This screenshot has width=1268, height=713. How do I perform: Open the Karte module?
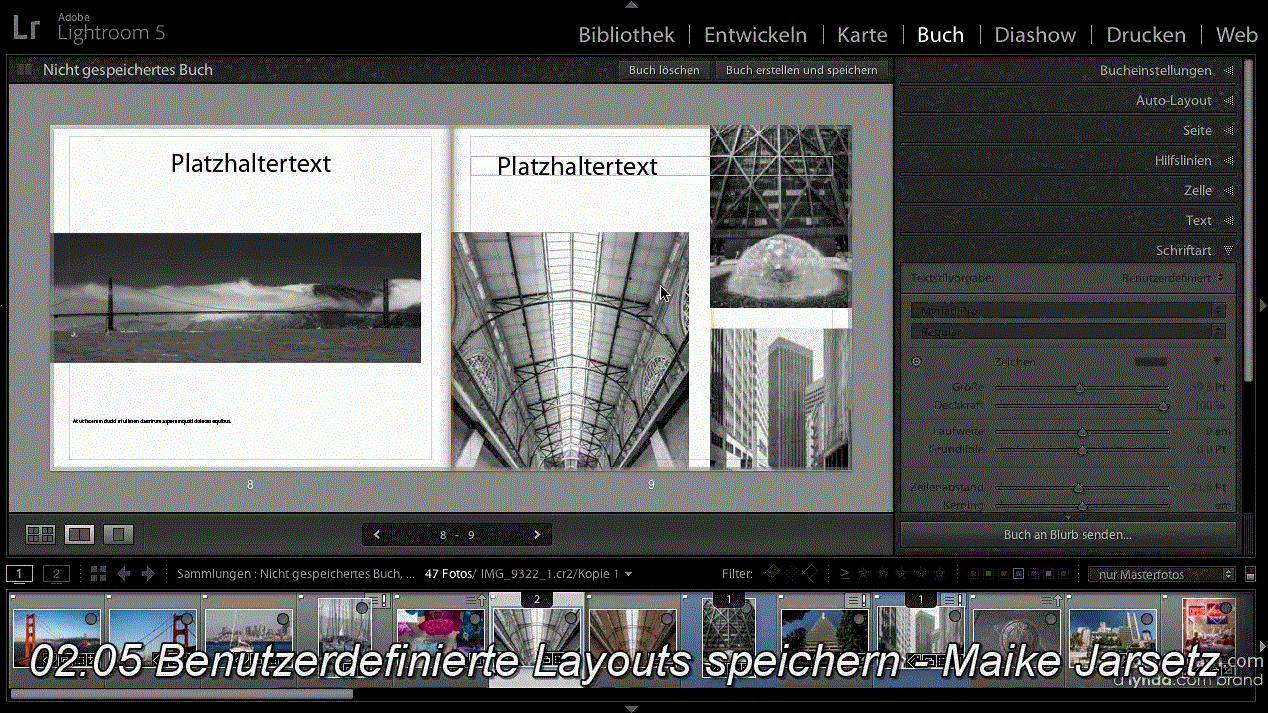click(x=862, y=34)
